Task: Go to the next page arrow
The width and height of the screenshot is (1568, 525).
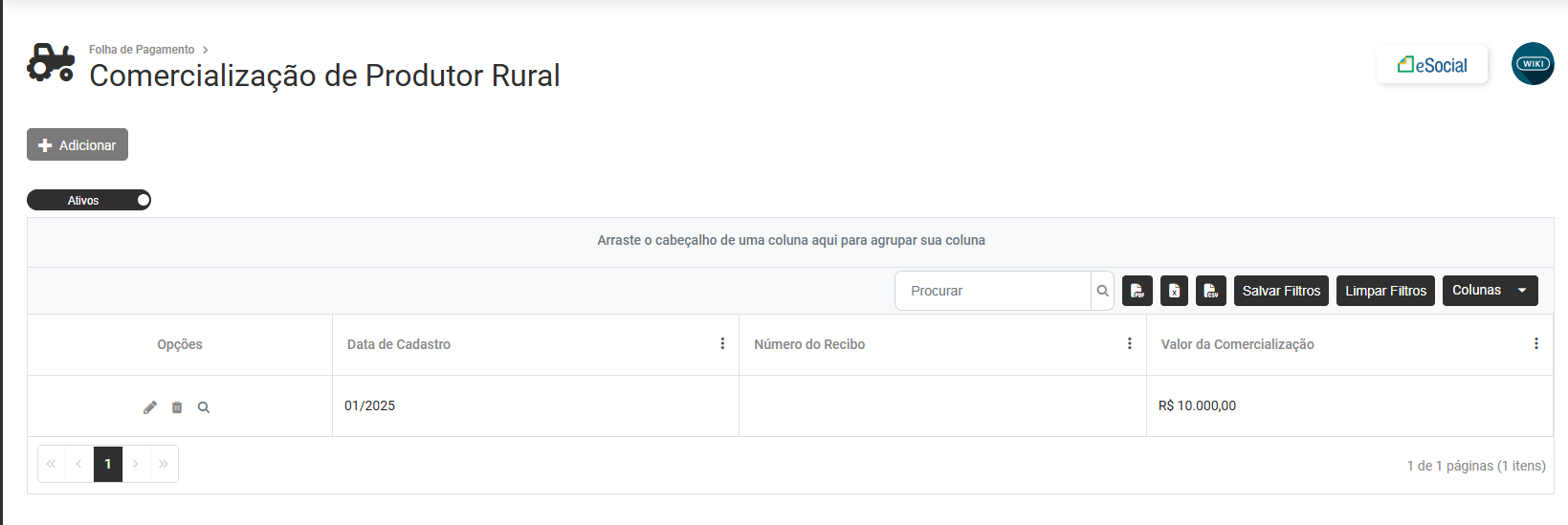Action: 136,464
